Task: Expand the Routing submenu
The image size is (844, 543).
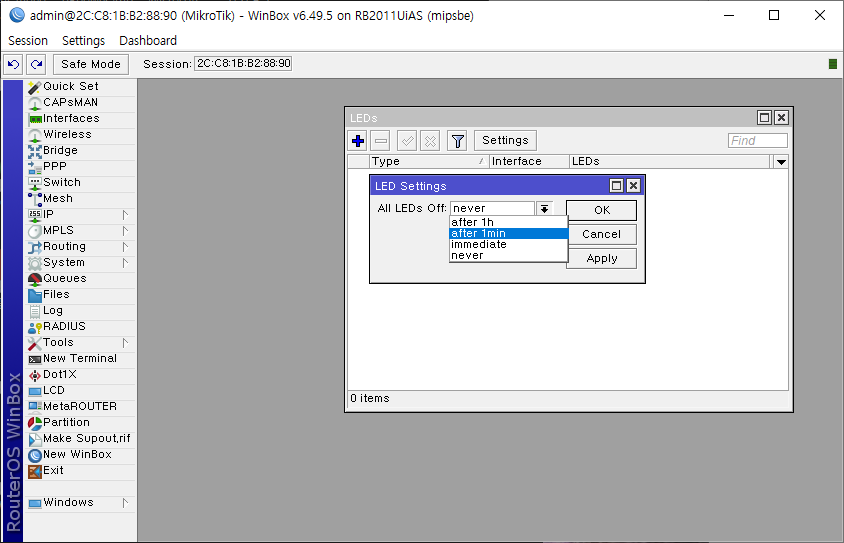Action: [125, 247]
